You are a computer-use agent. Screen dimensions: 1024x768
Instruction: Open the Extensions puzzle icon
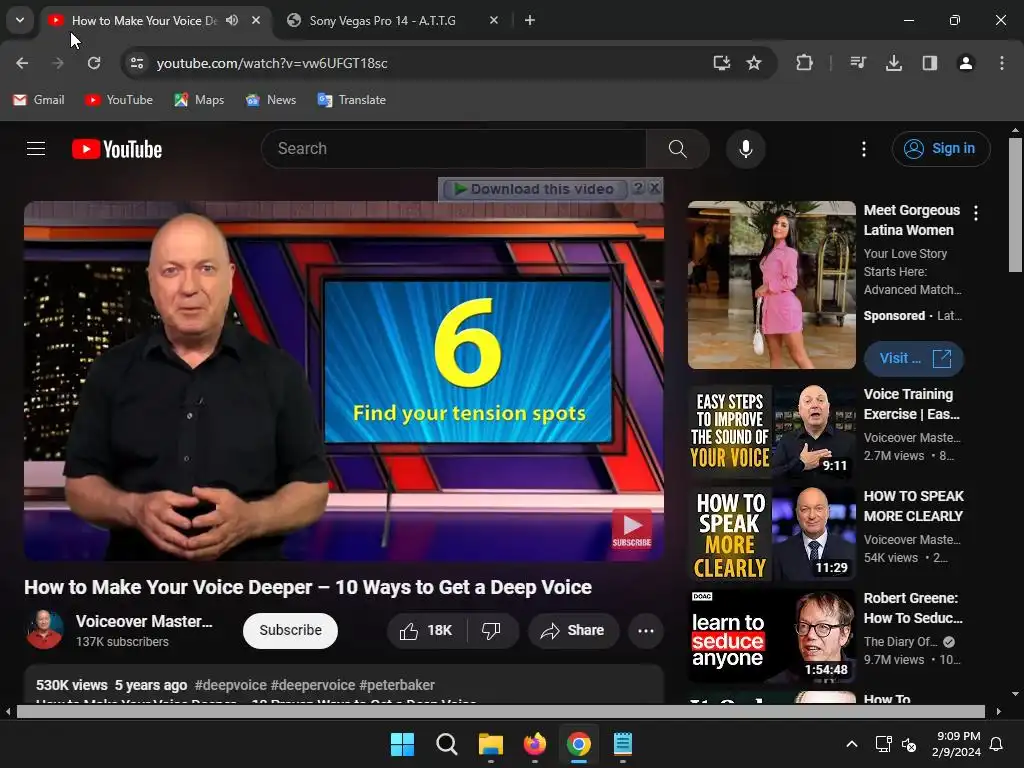[x=804, y=63]
